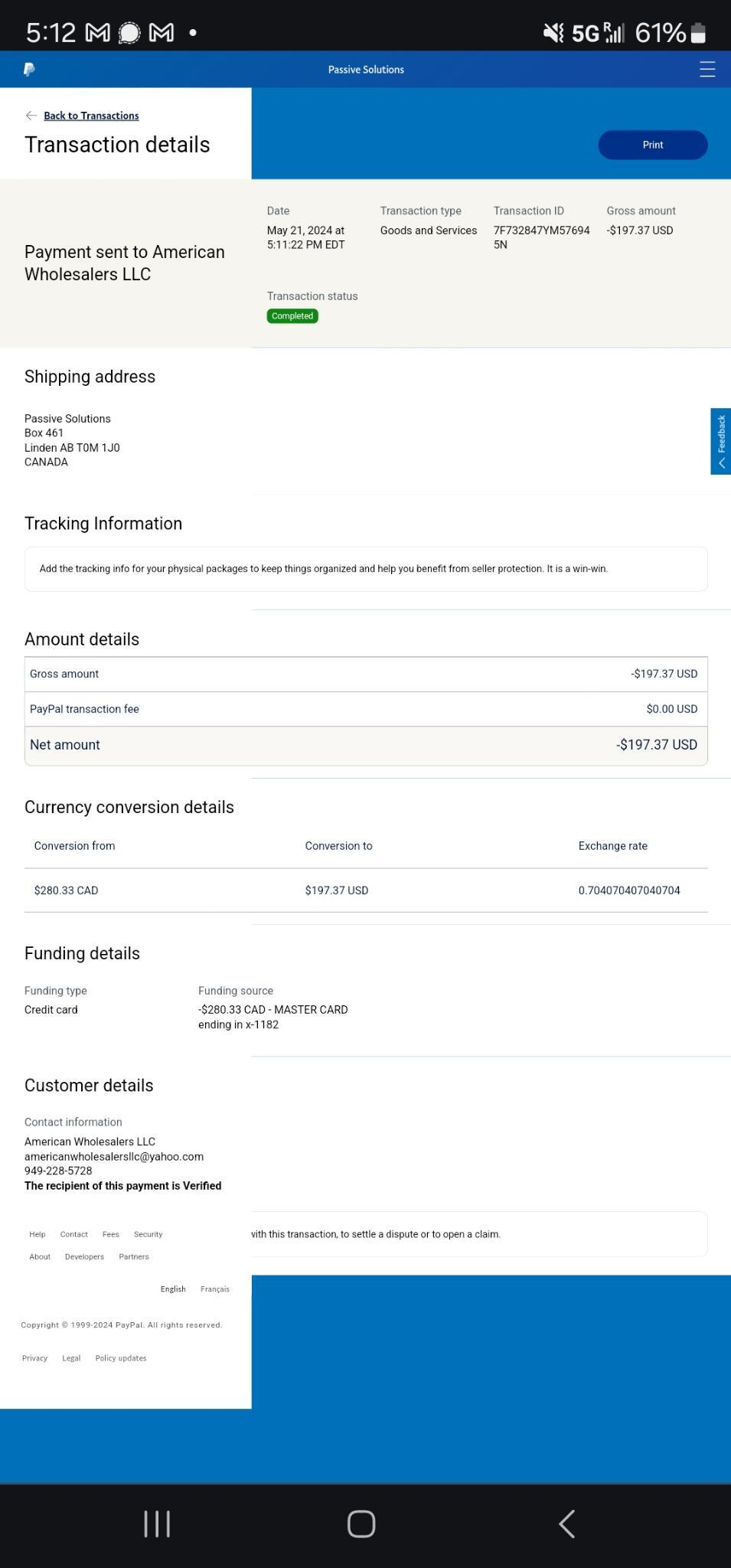Click the exchange rate value 0.704070407040704
This screenshot has height=1568, width=731.
pyautogui.click(x=629, y=890)
